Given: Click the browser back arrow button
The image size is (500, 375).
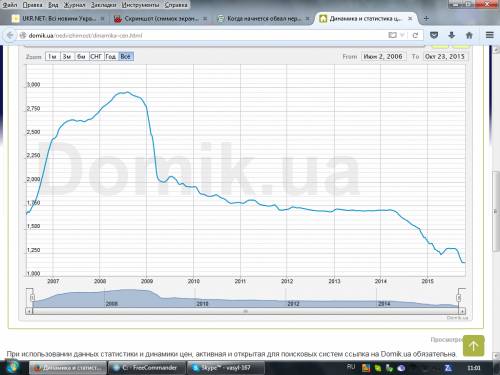Looking at the screenshot, I should (10, 35).
